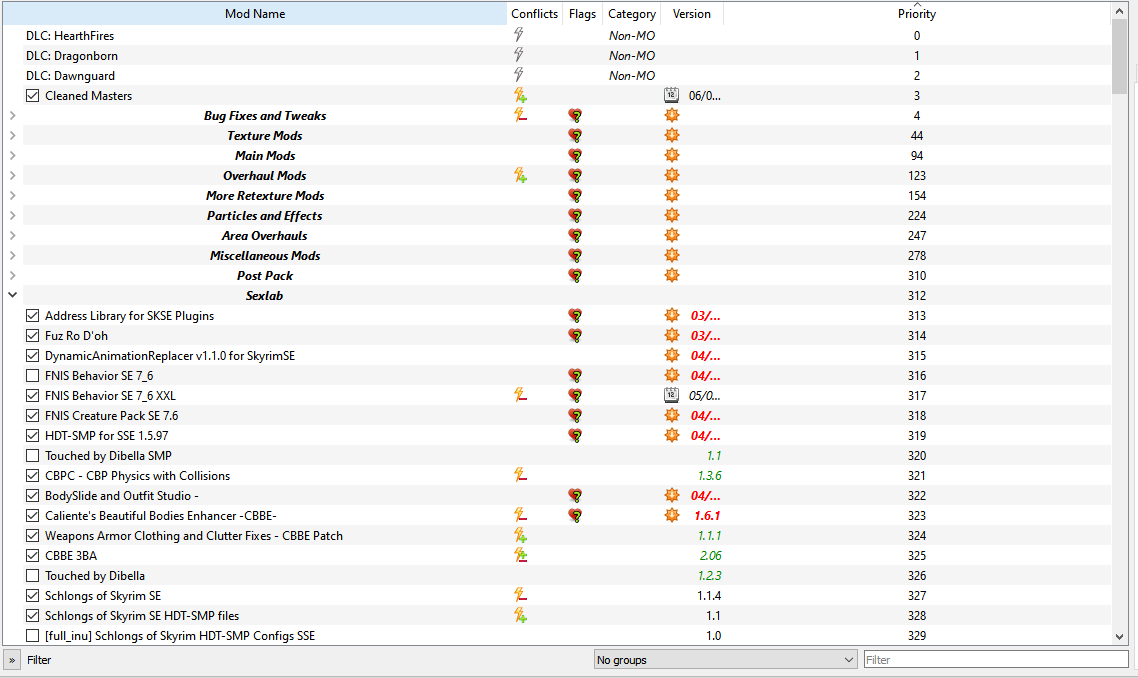This screenshot has height=678, width=1138.
Task: Click the conflict icon on Overhaul Mods row
Action: click(520, 175)
